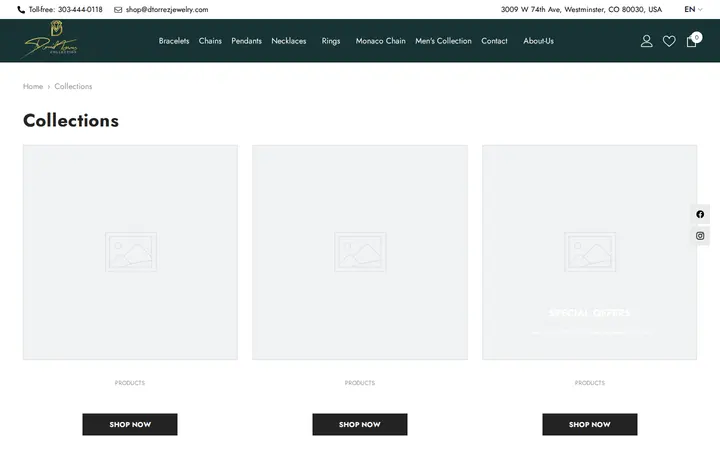The width and height of the screenshot is (720, 450).
Task: Click the shop@dtorrezjewelry.com email link
Action: [x=167, y=10]
